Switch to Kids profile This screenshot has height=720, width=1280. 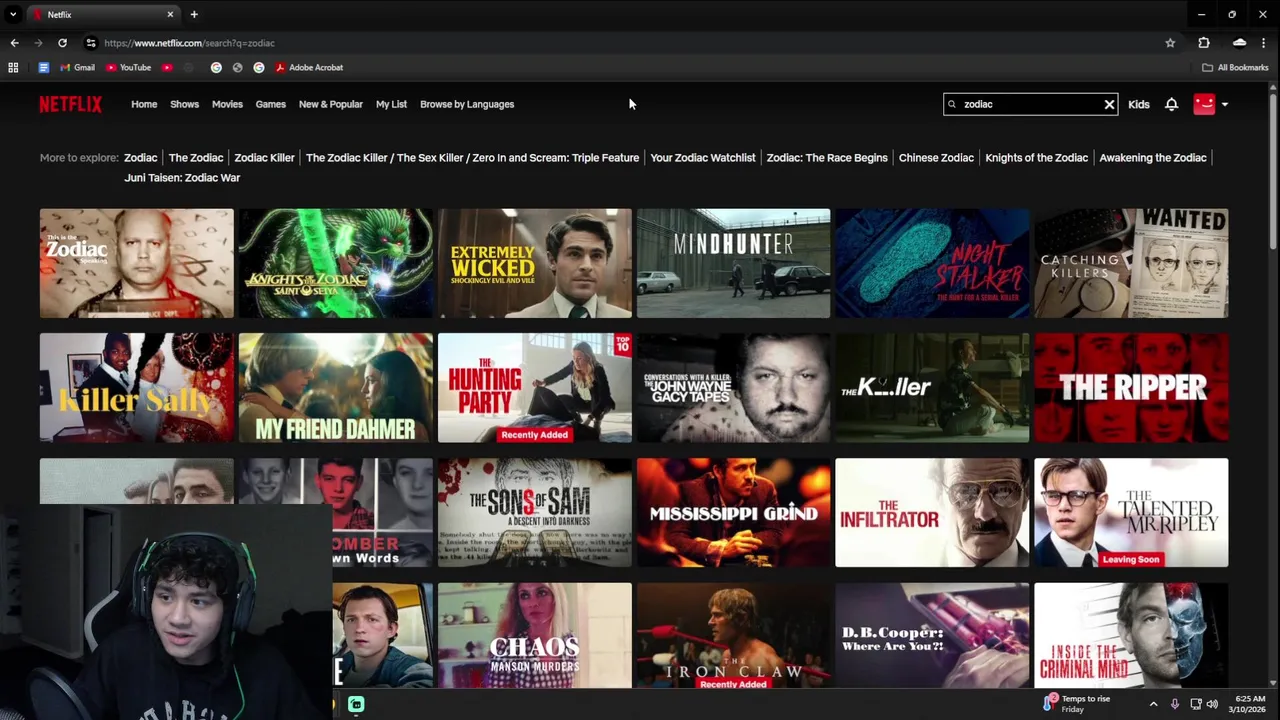click(1139, 104)
